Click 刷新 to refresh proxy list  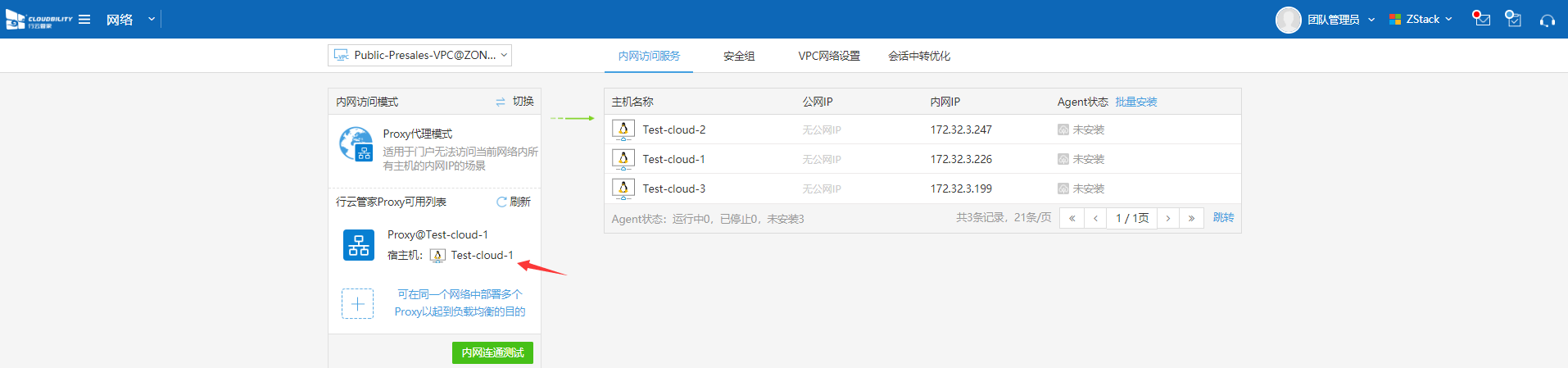click(x=514, y=202)
